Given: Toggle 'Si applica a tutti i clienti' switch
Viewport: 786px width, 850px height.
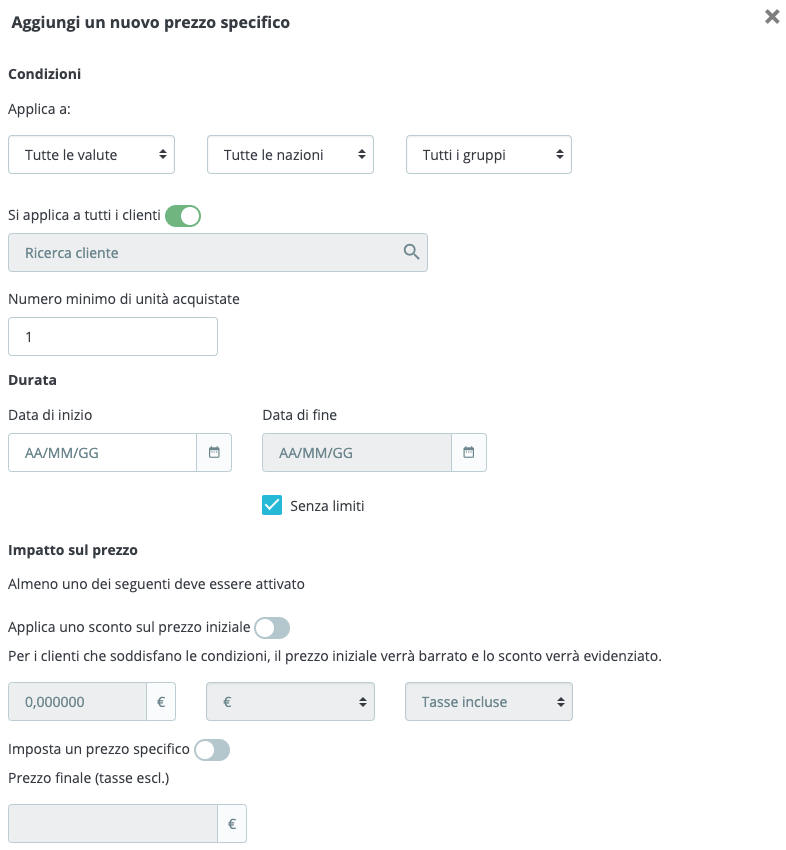Looking at the screenshot, I should click(x=183, y=216).
